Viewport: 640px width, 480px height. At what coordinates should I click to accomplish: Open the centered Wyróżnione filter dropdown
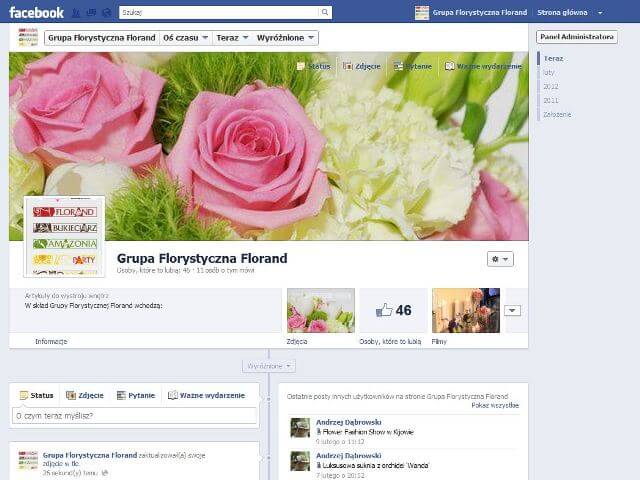(x=269, y=366)
